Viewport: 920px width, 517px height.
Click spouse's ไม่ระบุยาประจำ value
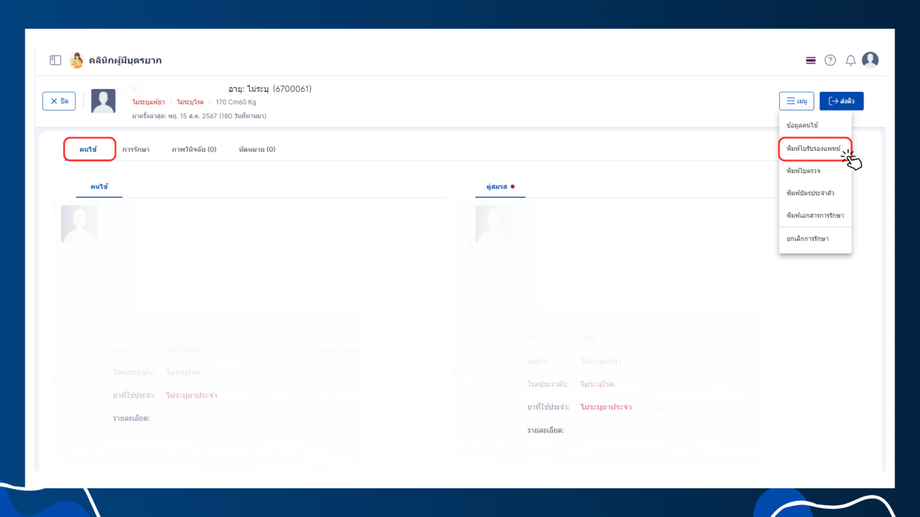pyautogui.click(x=606, y=407)
